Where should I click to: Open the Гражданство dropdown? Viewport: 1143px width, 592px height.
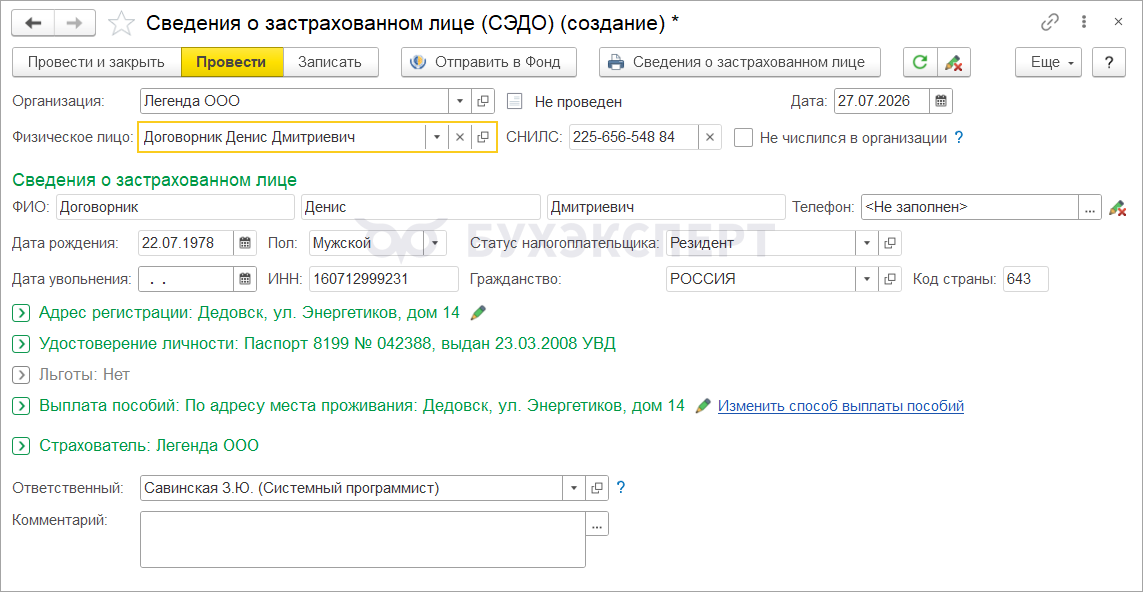[867, 279]
